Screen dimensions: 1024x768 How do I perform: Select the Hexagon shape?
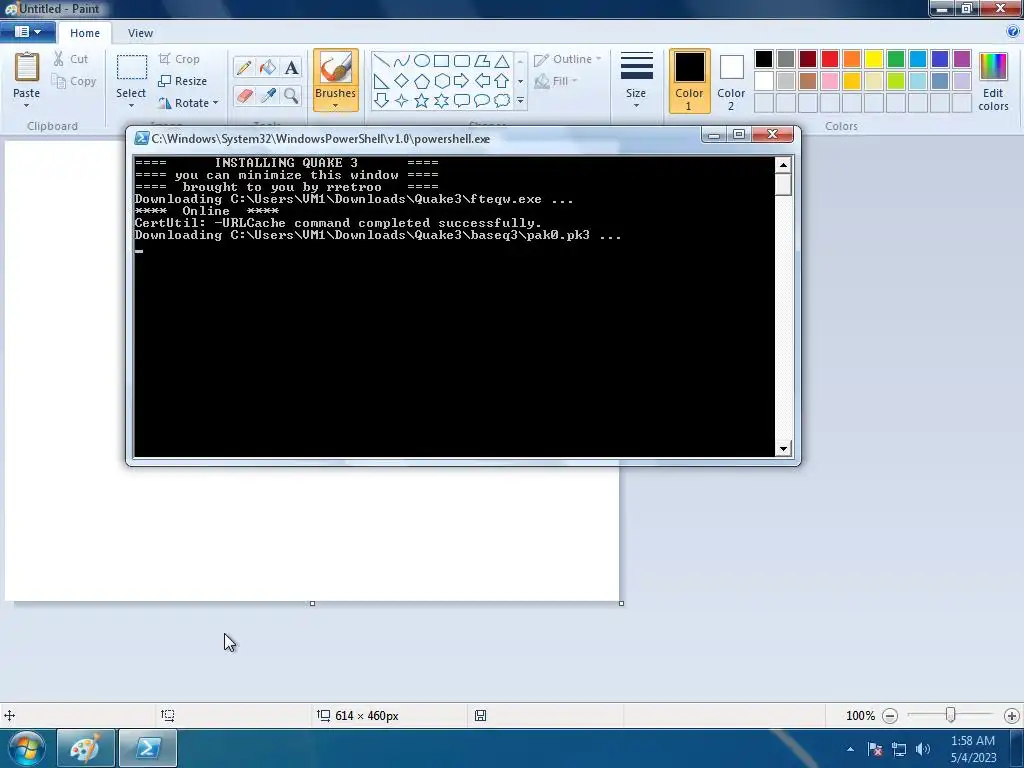[441, 81]
